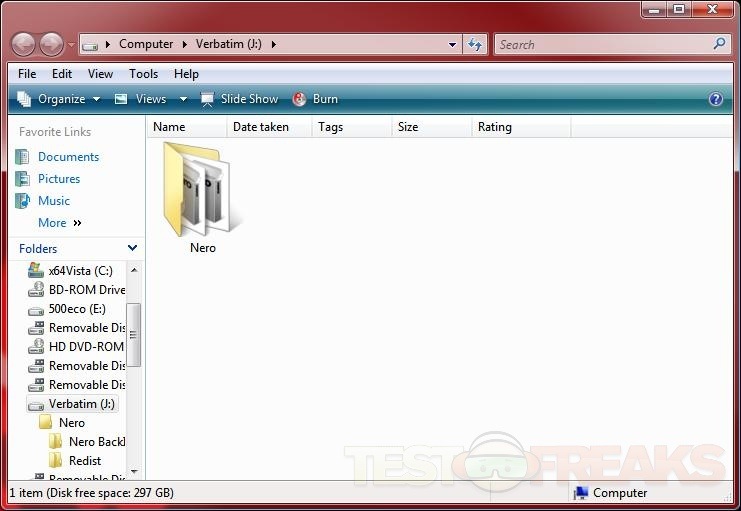This screenshot has height=511, width=741.
Task: Click the Forward navigation arrow button
Action: coord(51,45)
